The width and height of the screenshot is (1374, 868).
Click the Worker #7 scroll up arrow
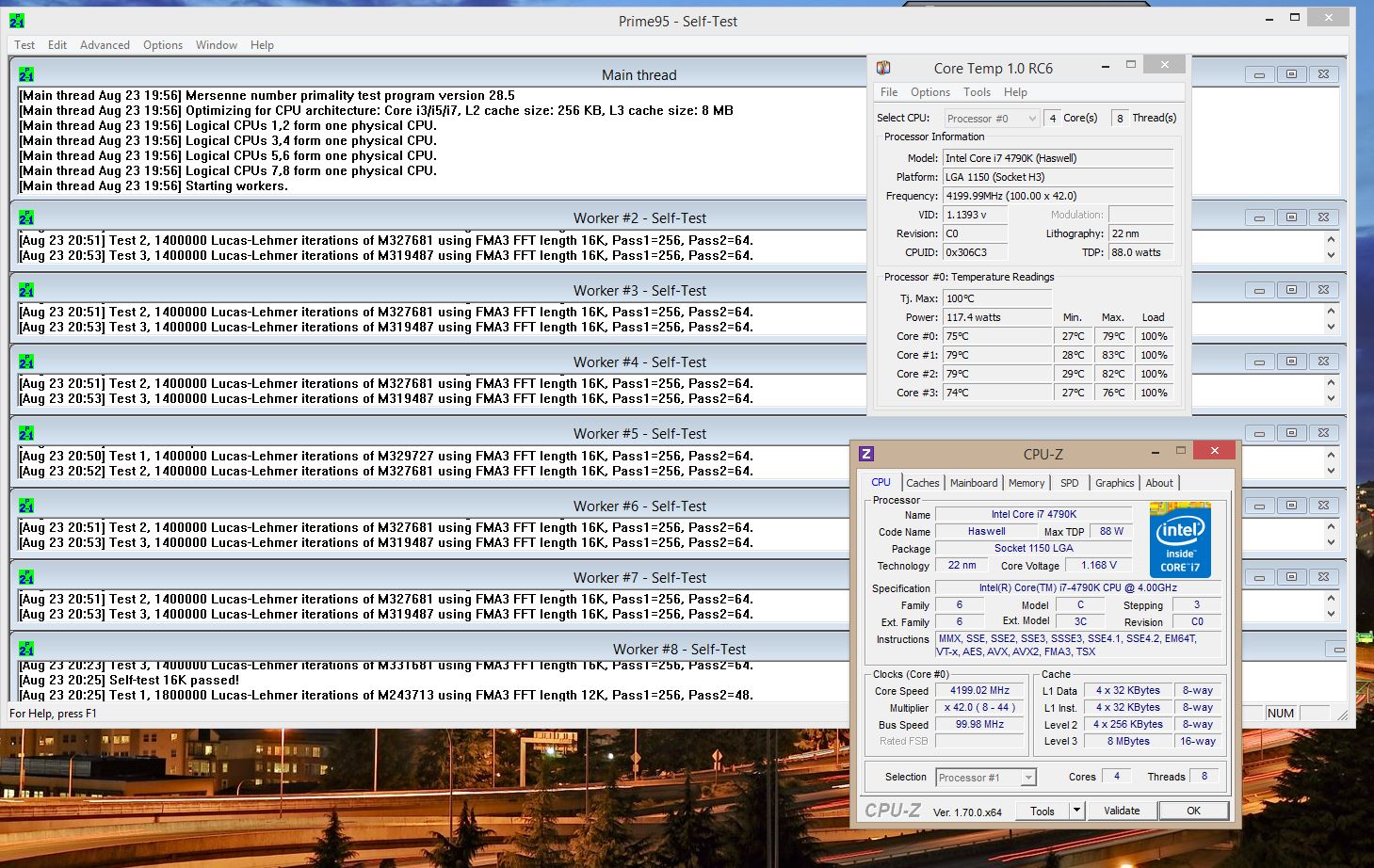1331,598
